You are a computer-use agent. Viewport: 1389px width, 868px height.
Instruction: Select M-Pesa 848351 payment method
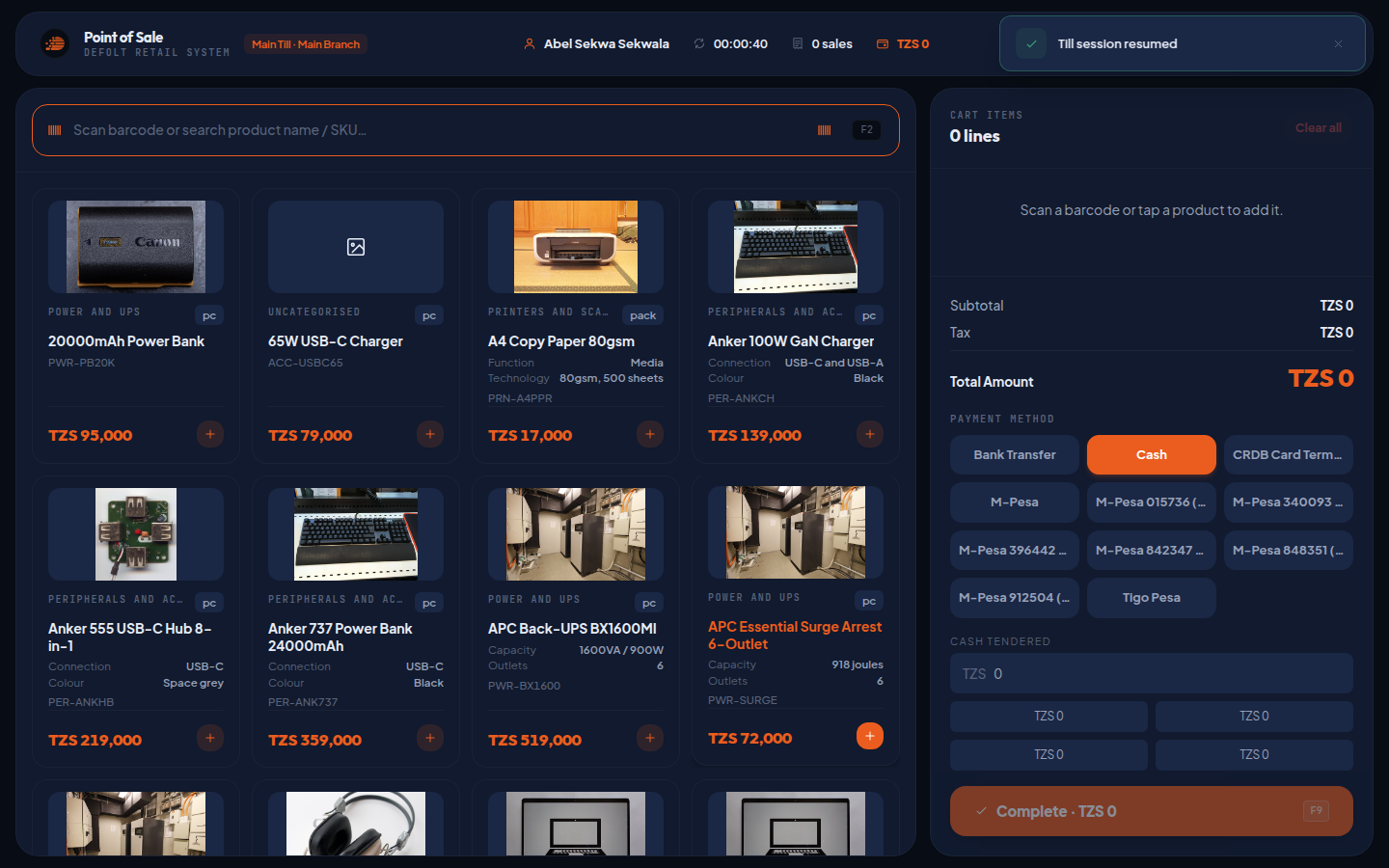click(x=1289, y=551)
